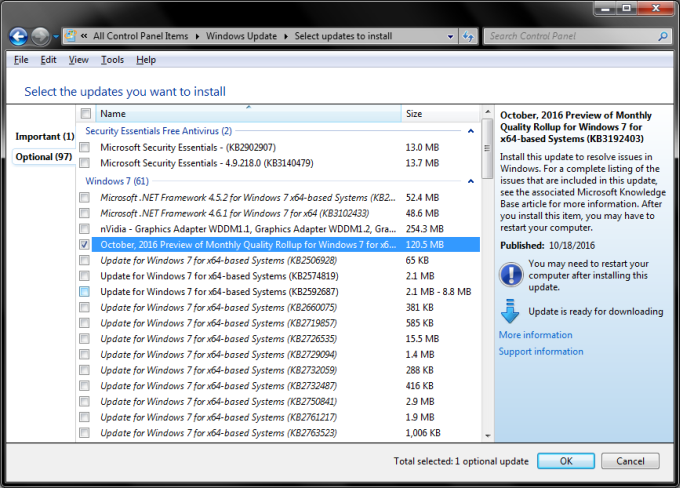Click the Forward navigation arrow button
The image size is (680, 488).
click(42, 37)
